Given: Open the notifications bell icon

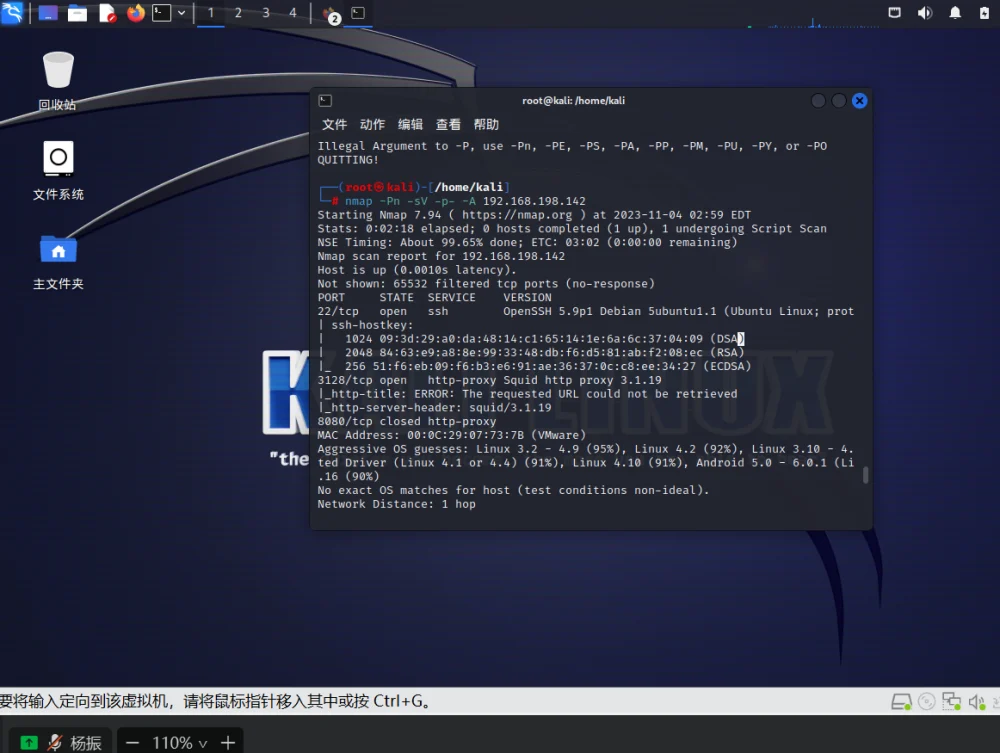Looking at the screenshot, I should pos(955,13).
